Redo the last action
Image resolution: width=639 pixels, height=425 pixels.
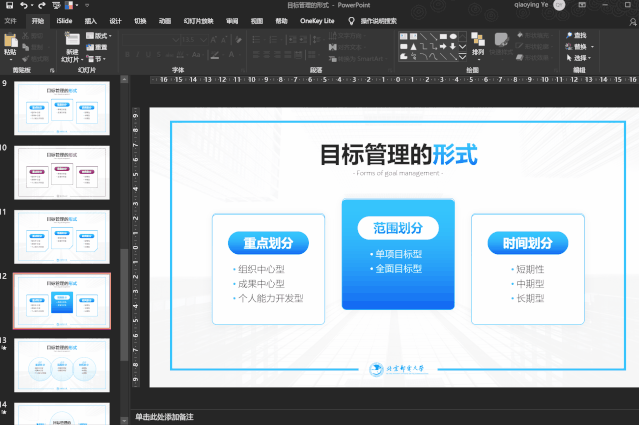[42, 5]
